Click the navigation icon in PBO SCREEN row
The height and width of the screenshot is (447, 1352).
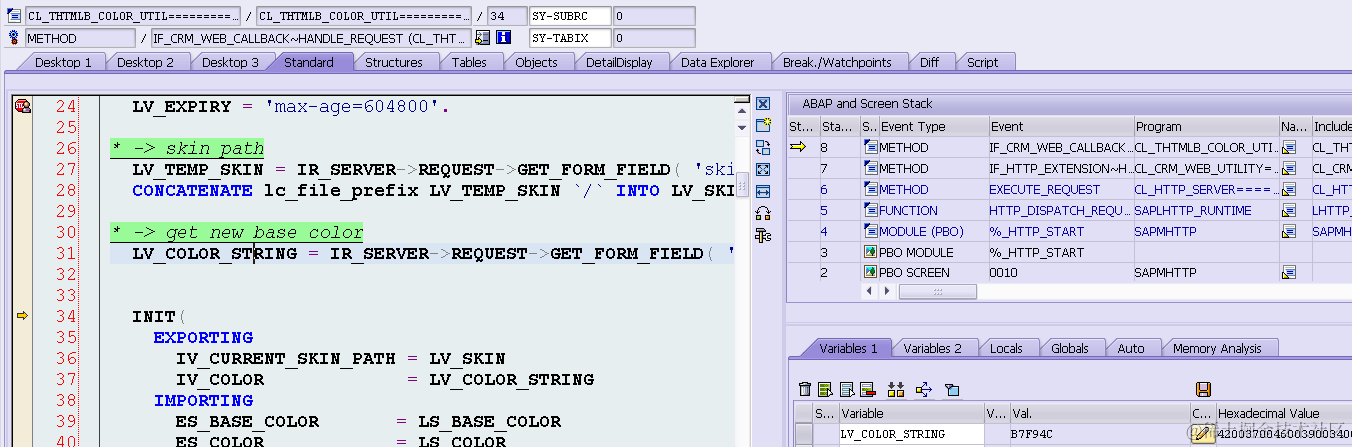pyautogui.click(x=1290, y=273)
